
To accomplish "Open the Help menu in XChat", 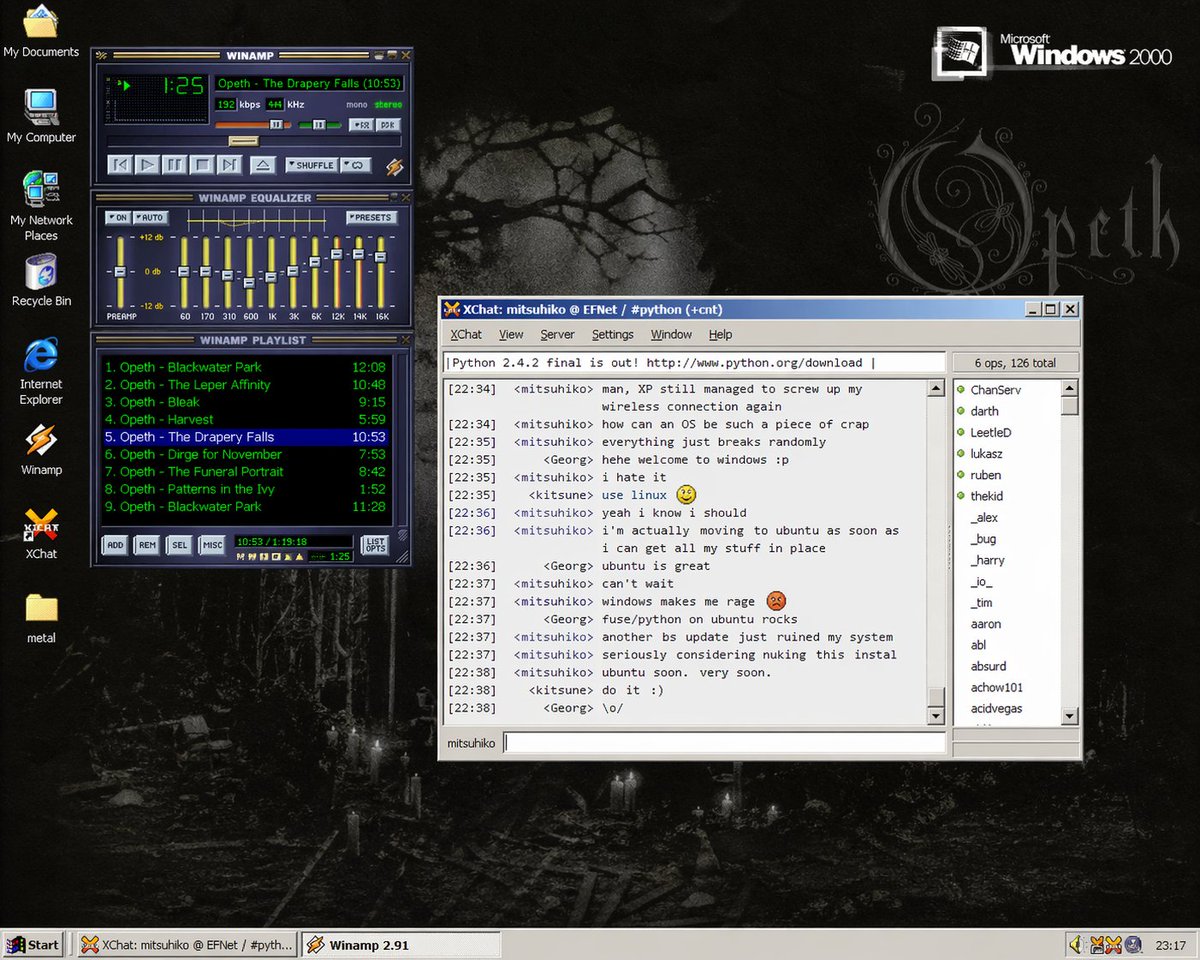I will pos(720,335).
